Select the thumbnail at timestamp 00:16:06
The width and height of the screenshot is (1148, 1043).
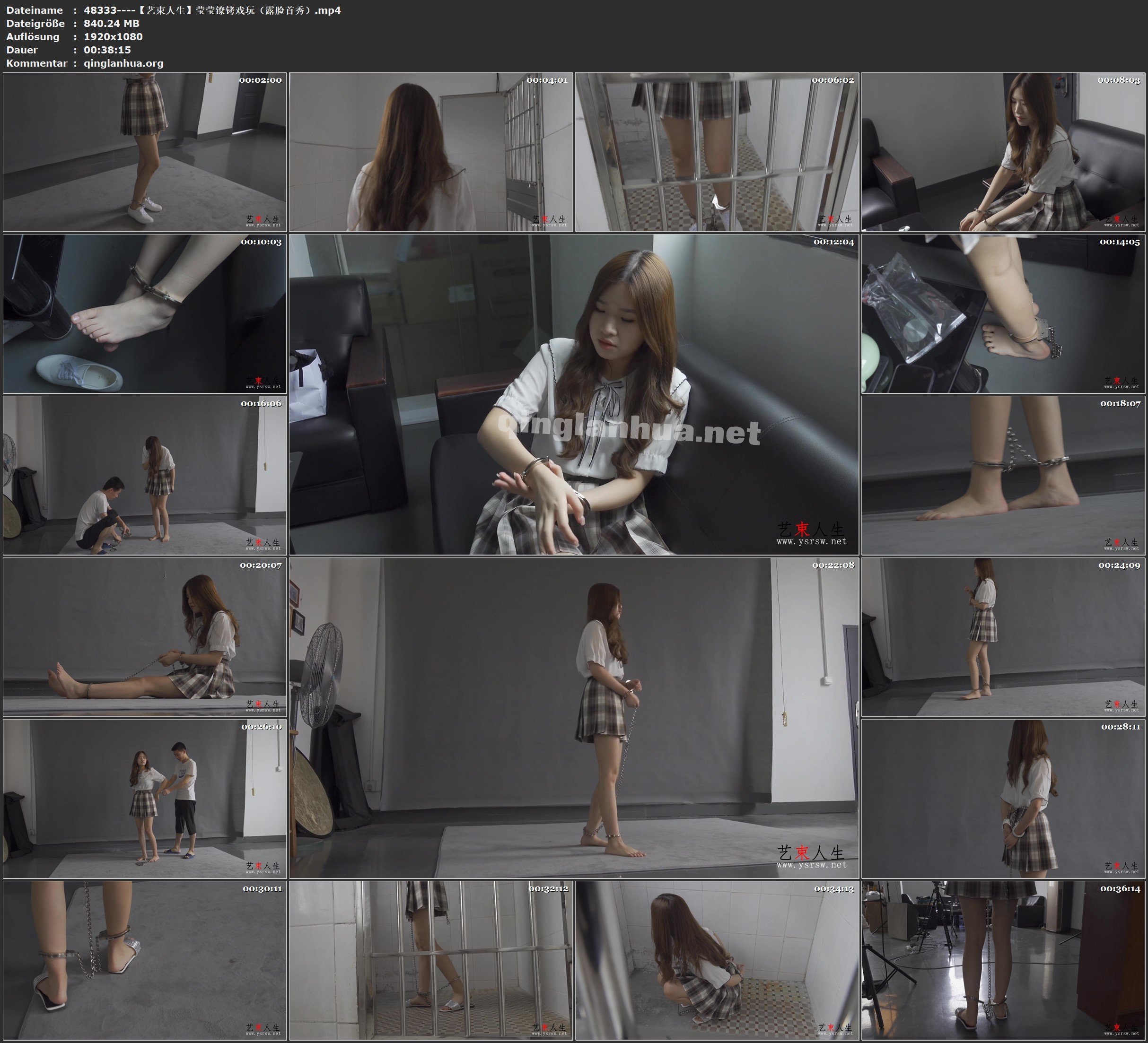tap(145, 475)
